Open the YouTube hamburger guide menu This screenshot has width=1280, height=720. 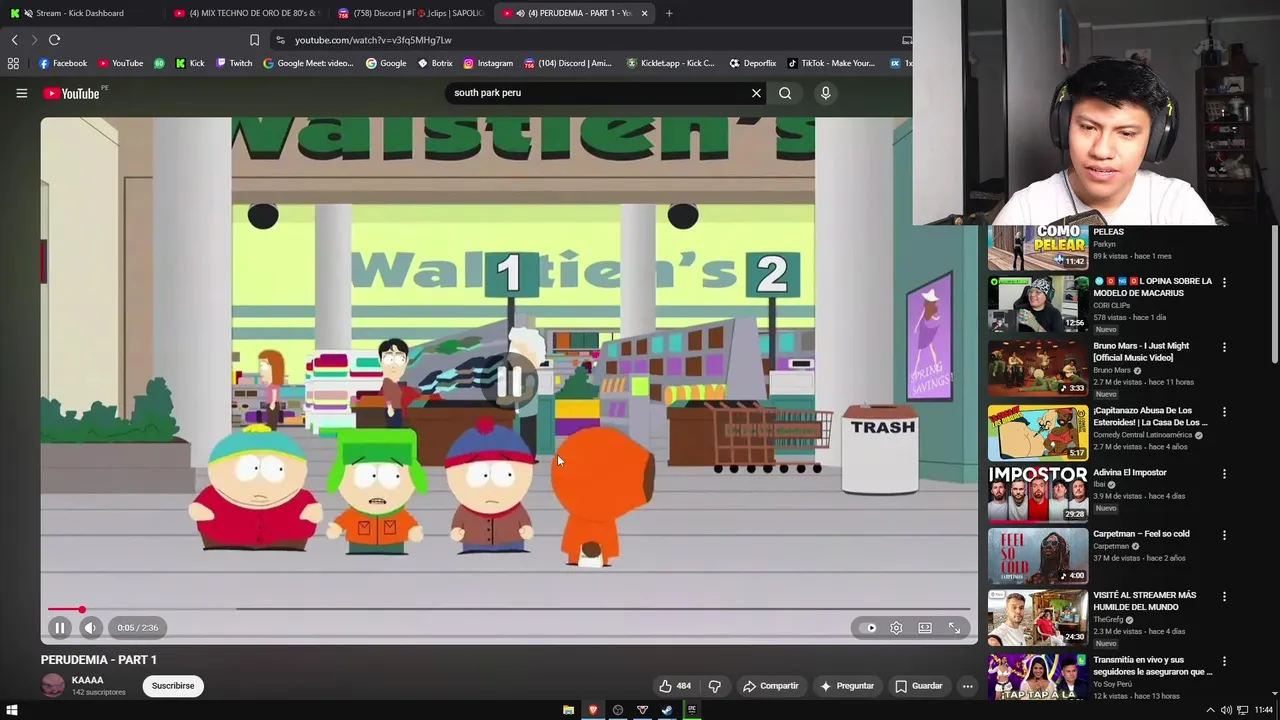tap(21, 93)
